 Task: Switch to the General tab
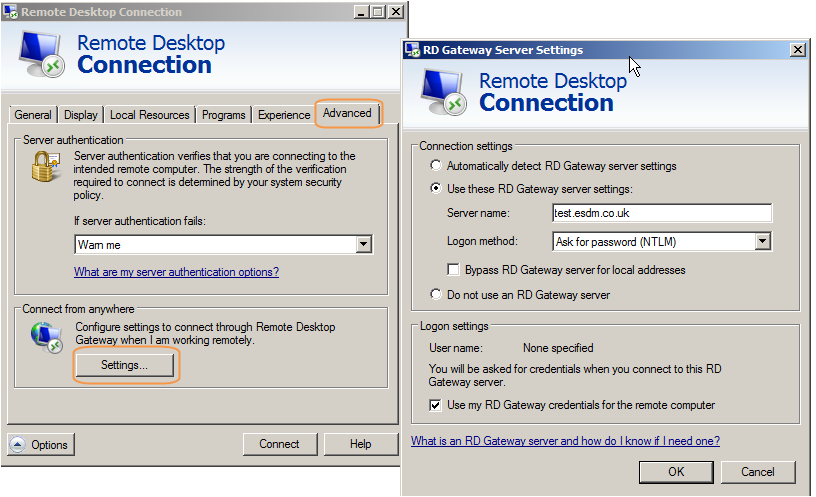point(33,114)
